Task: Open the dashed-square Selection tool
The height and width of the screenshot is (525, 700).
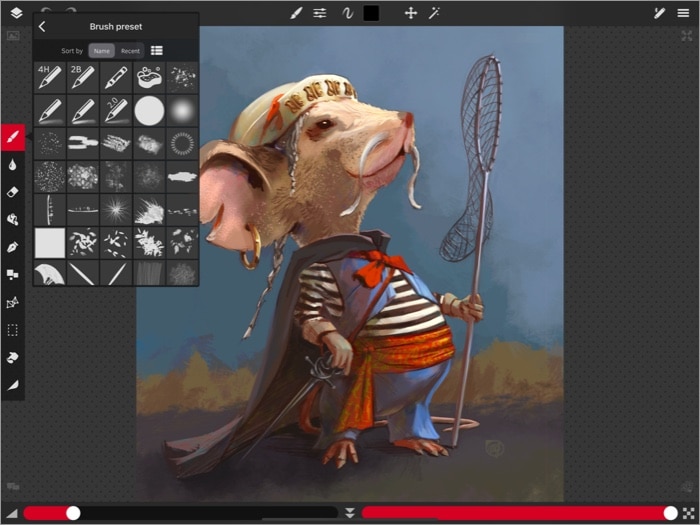Action: pos(13,329)
